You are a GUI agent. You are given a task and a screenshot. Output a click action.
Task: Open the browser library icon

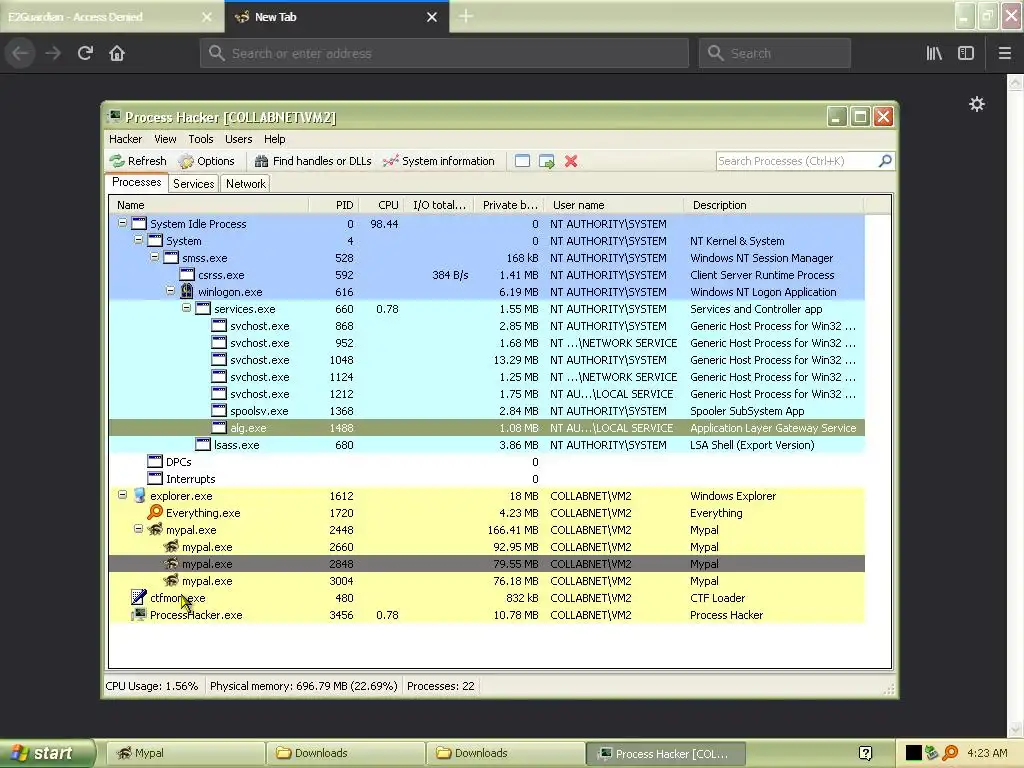tap(934, 53)
